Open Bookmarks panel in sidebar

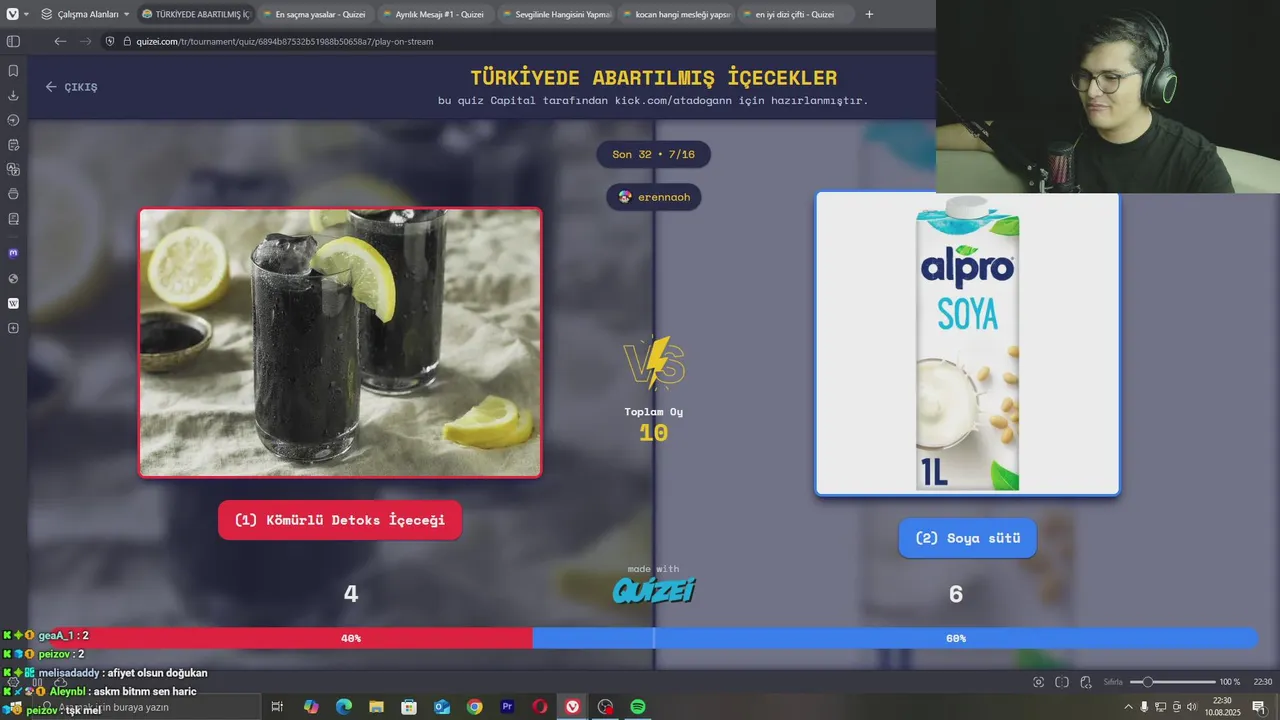coord(13,71)
